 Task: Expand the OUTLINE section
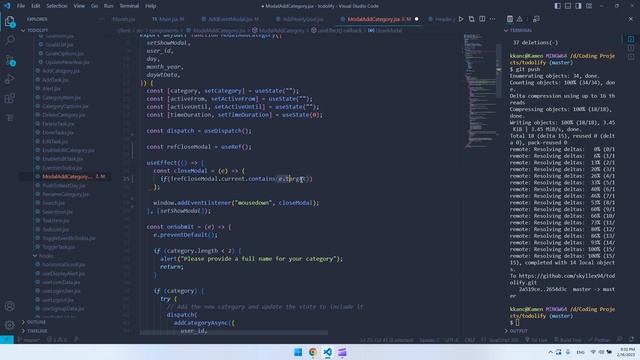point(34,322)
